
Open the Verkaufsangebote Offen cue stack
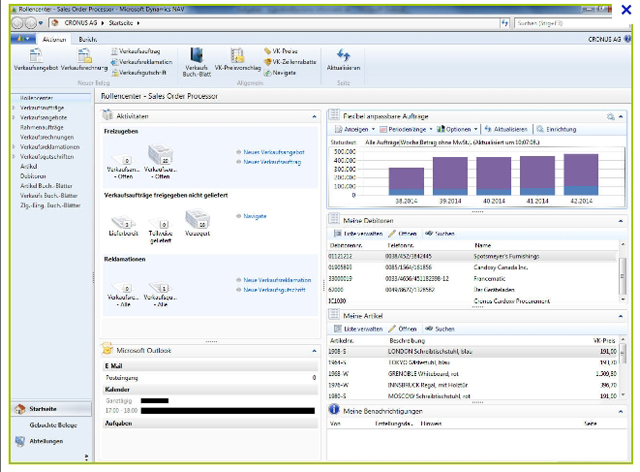click(x=125, y=167)
